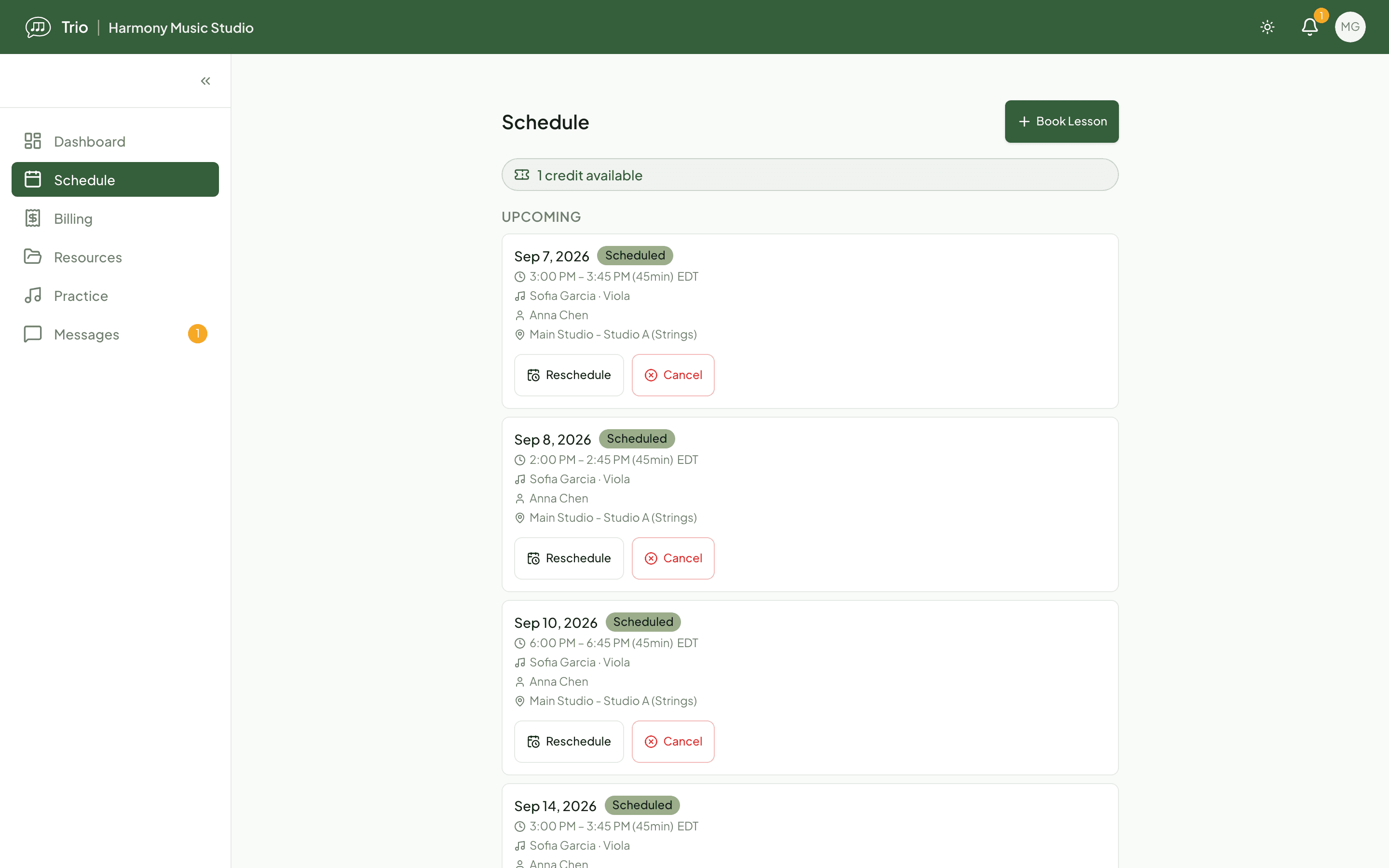Click the Practice music note icon
This screenshot has width=1389, height=868.
33,295
